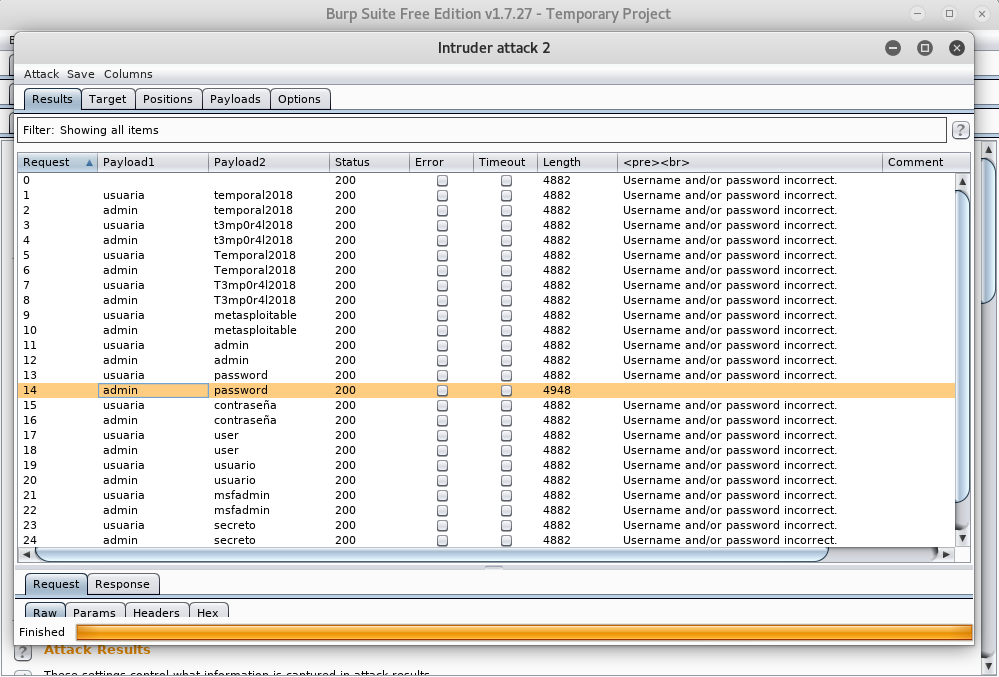Click the Finished attack progress bar
The width and height of the screenshot is (999, 677).
[x=523, y=632]
